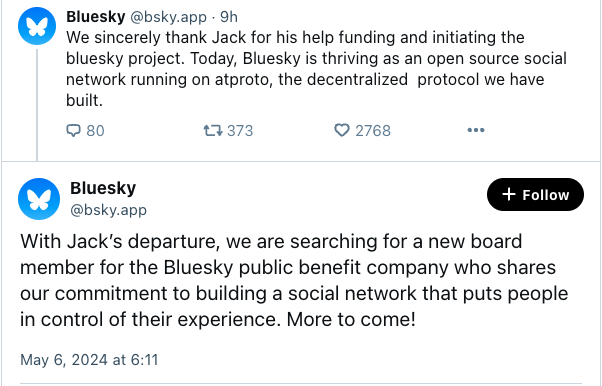Click the bold Bluesky name in main post
The width and height of the screenshot is (602, 386).
(103, 188)
